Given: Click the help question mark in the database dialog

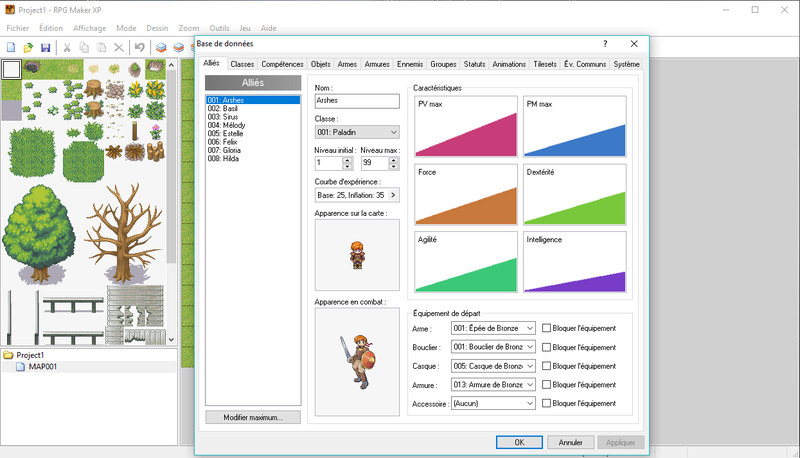Looking at the screenshot, I should coord(605,44).
